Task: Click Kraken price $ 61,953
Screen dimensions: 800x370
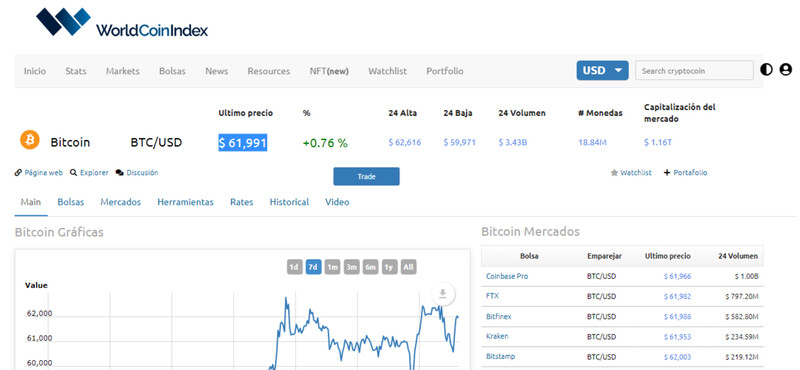Action: 678,337
